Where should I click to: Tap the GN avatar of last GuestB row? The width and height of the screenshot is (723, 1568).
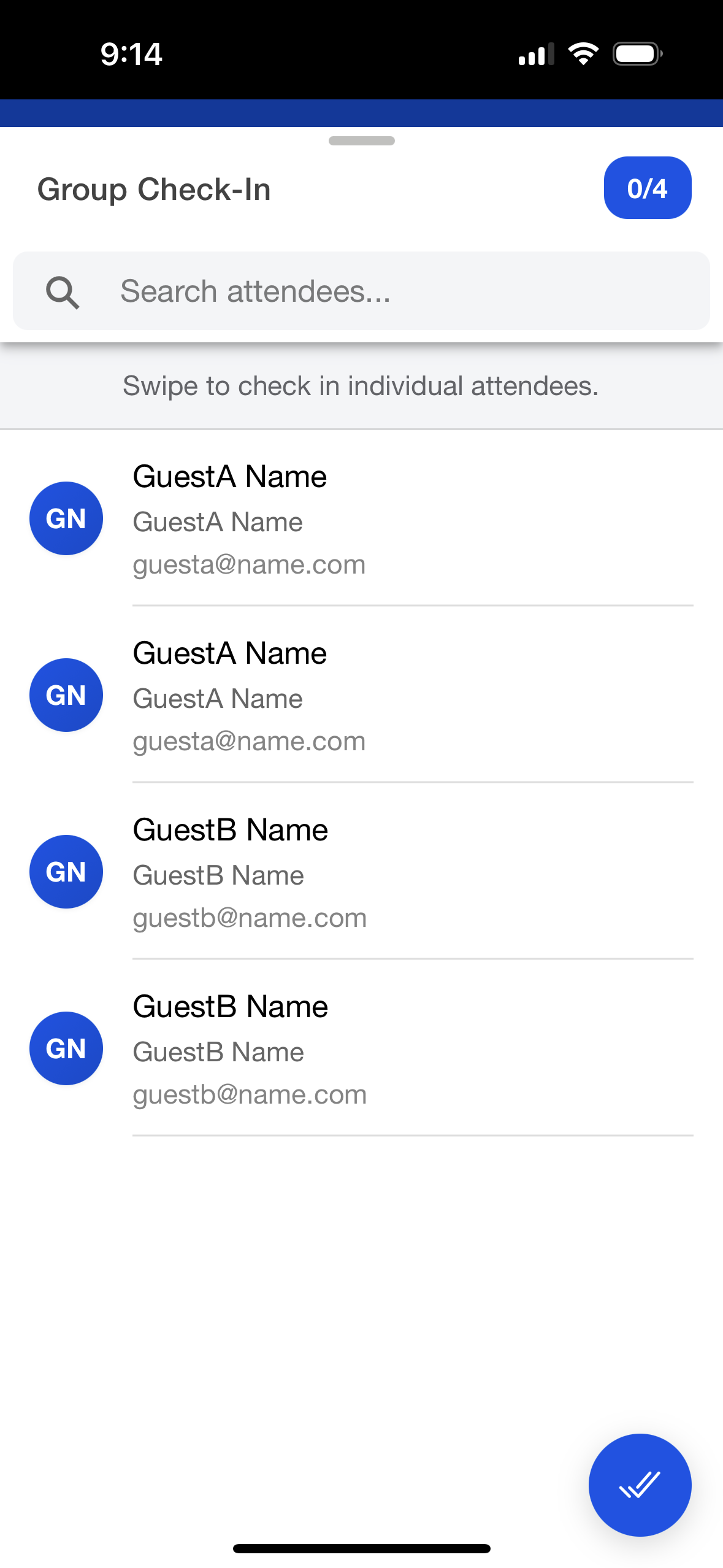point(66,1048)
